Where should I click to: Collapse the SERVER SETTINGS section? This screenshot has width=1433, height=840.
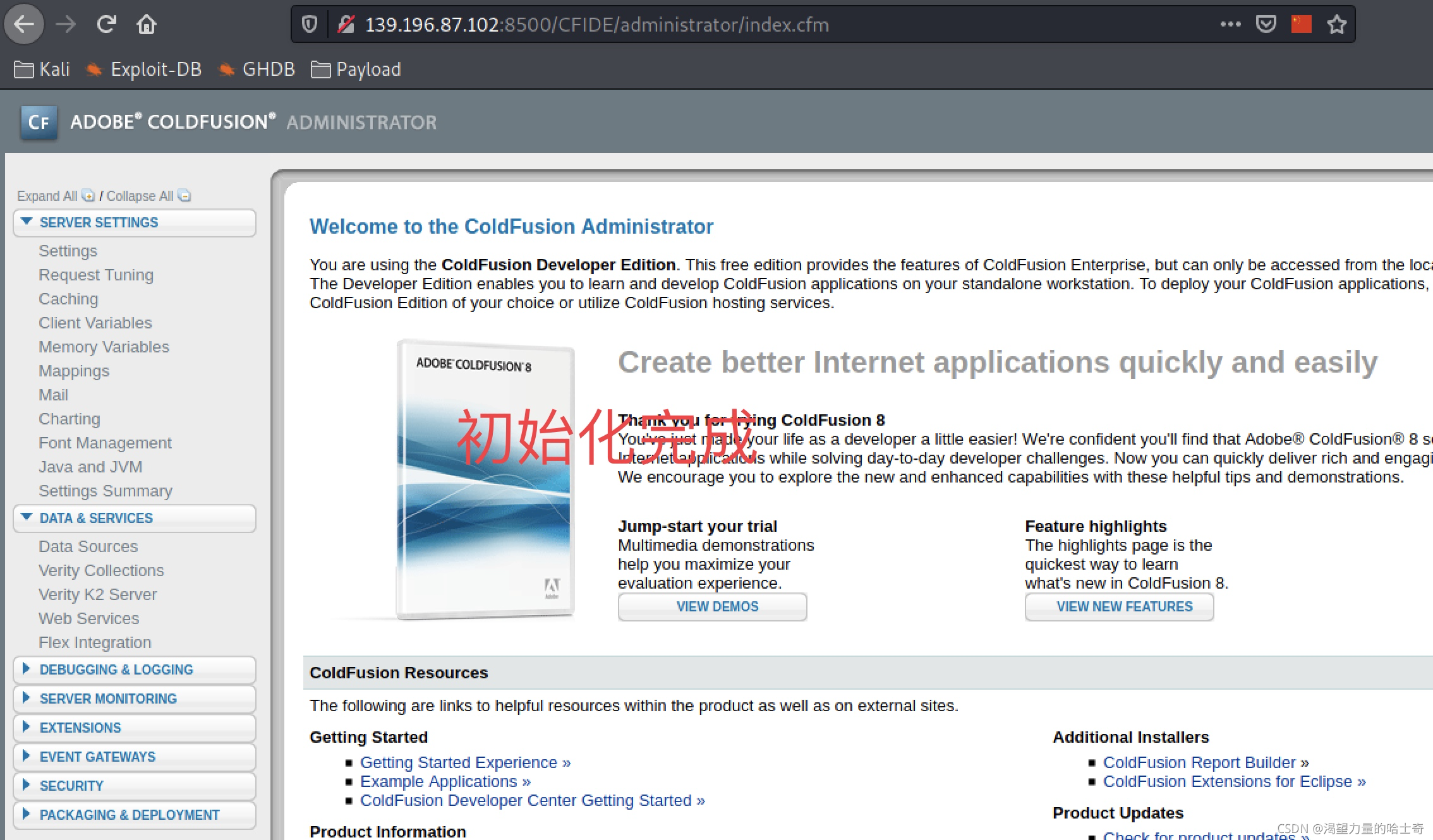click(x=135, y=223)
